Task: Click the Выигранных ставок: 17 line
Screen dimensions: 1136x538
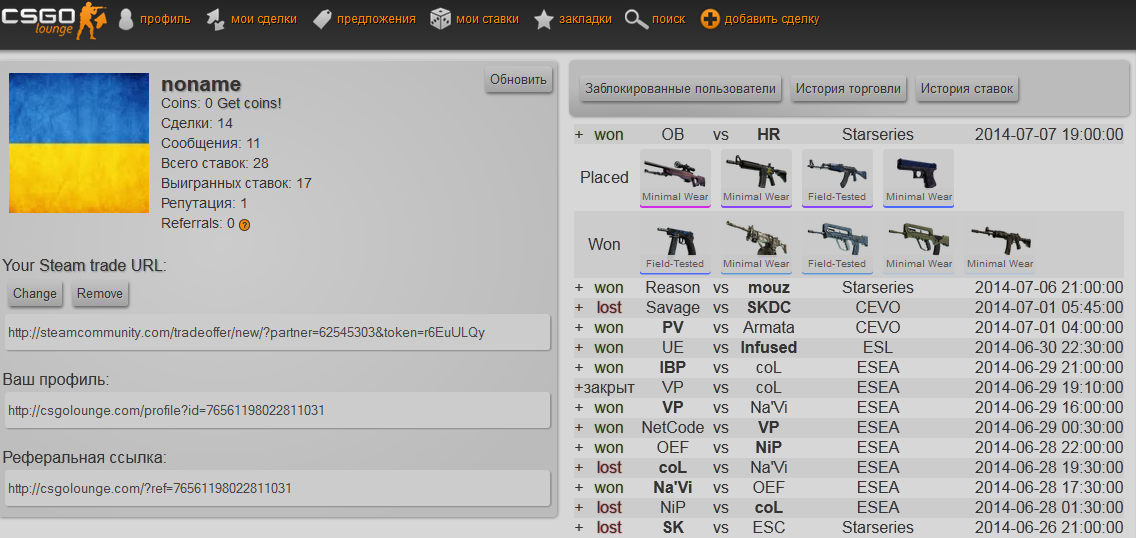Action: tap(236, 183)
